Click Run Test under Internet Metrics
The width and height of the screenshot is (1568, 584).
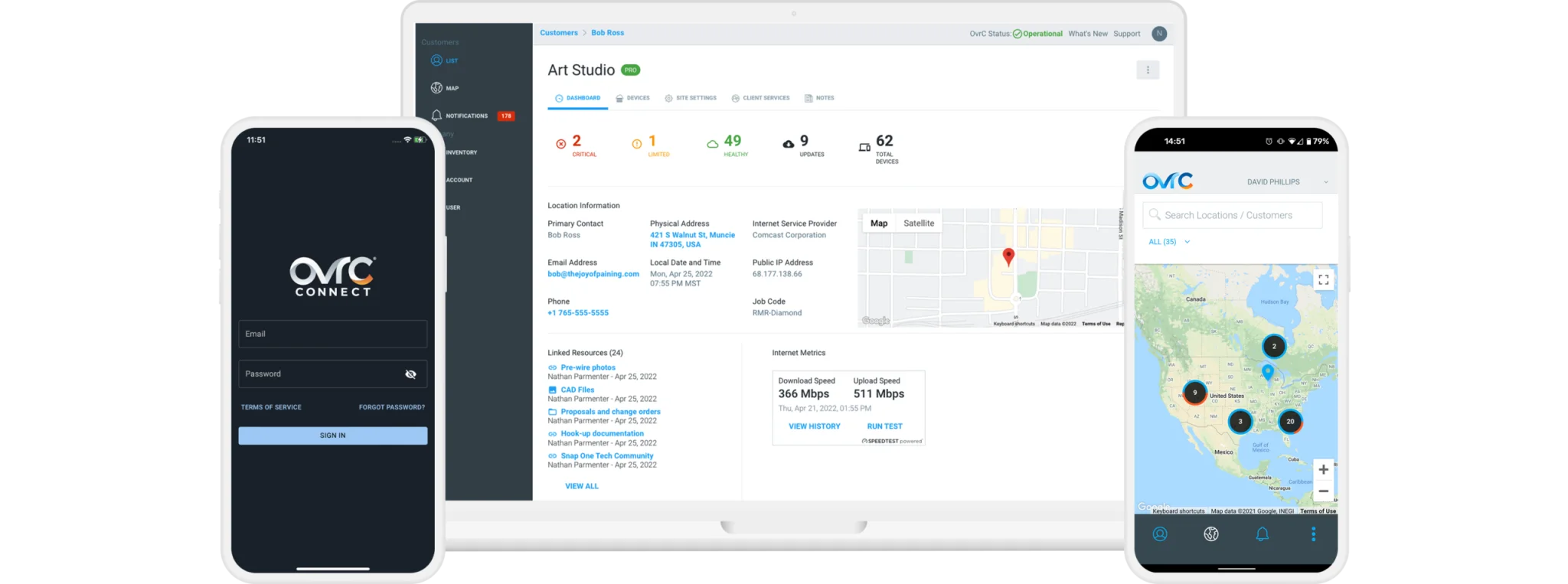pyautogui.click(x=884, y=426)
